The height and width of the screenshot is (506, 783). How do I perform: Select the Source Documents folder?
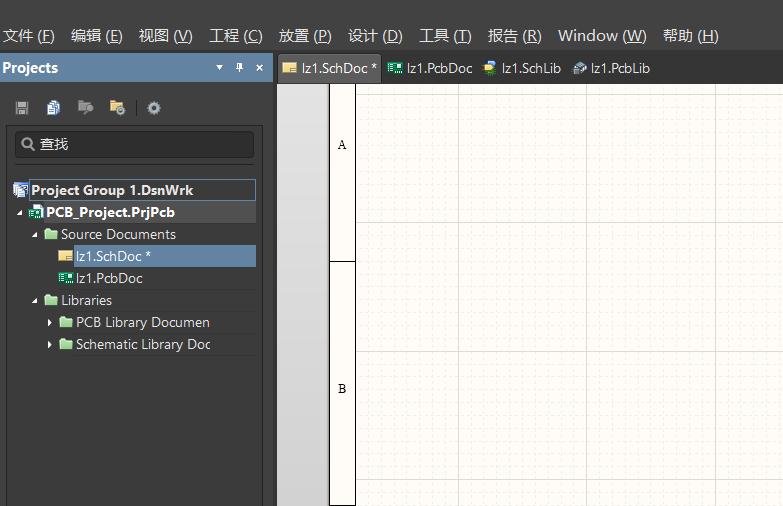pyautogui.click(x=118, y=234)
